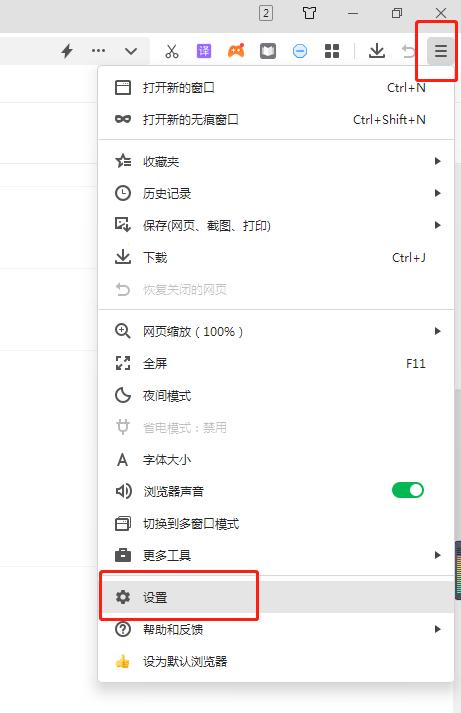Image resolution: width=461 pixels, height=713 pixels.
Task: Open the purple translate extension icon
Action: point(204,51)
